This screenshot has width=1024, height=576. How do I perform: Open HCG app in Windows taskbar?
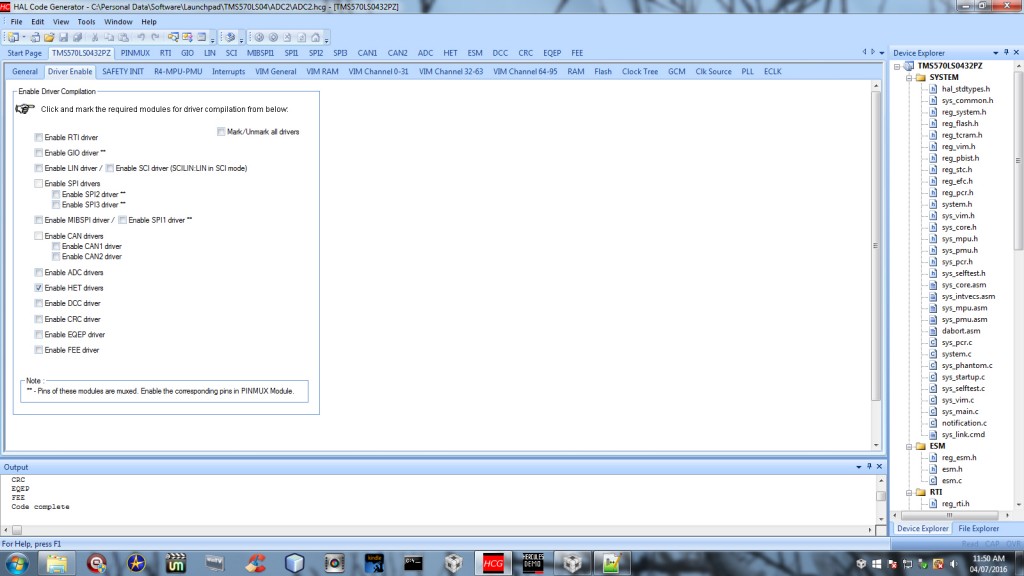click(492, 562)
